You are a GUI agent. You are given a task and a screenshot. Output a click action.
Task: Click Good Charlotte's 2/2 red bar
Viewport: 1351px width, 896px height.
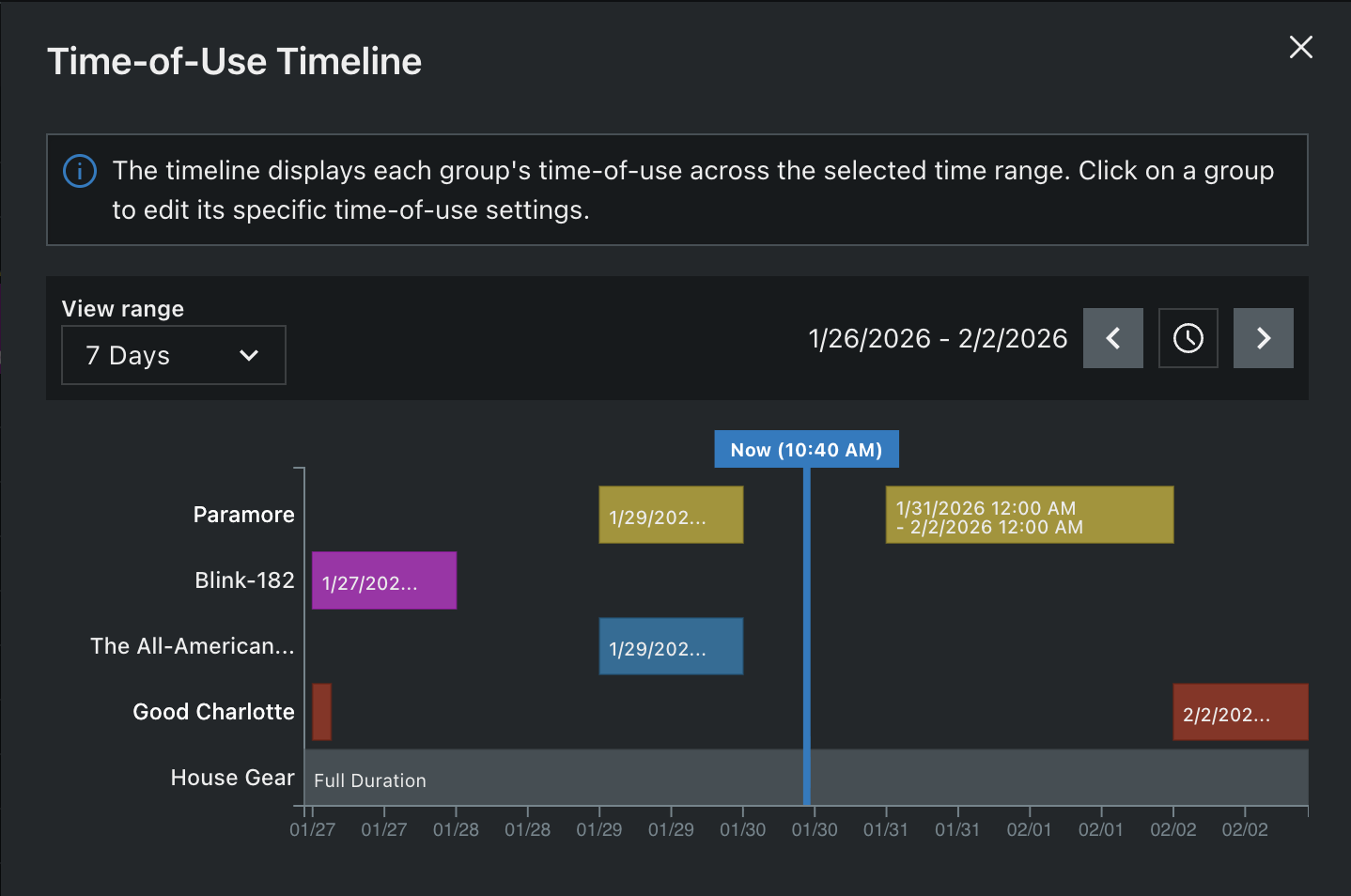click(x=1240, y=712)
